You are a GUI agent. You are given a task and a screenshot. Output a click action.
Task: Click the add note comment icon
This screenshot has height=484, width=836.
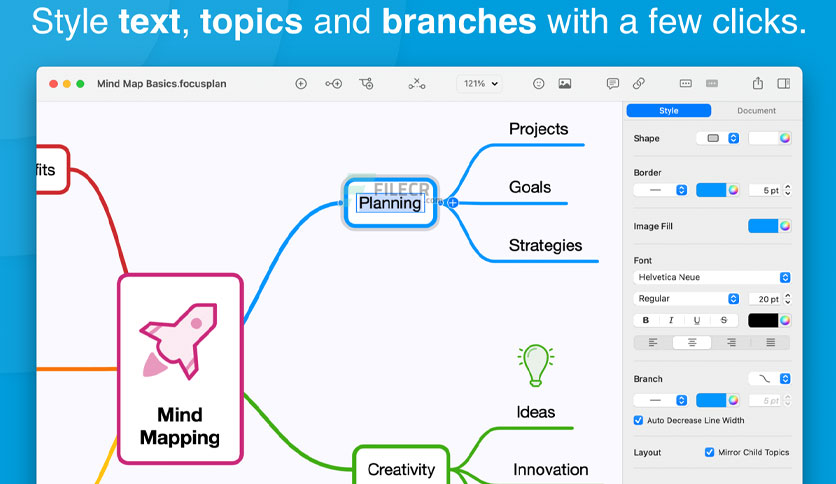click(x=613, y=84)
